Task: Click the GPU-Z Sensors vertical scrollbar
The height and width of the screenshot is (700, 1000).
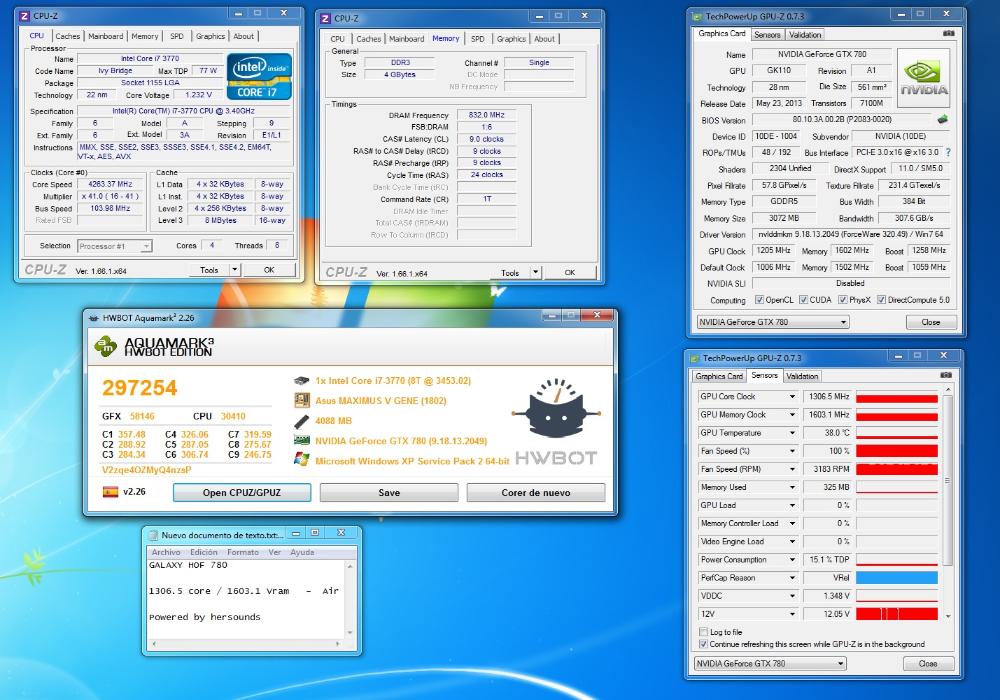Action: (x=948, y=502)
